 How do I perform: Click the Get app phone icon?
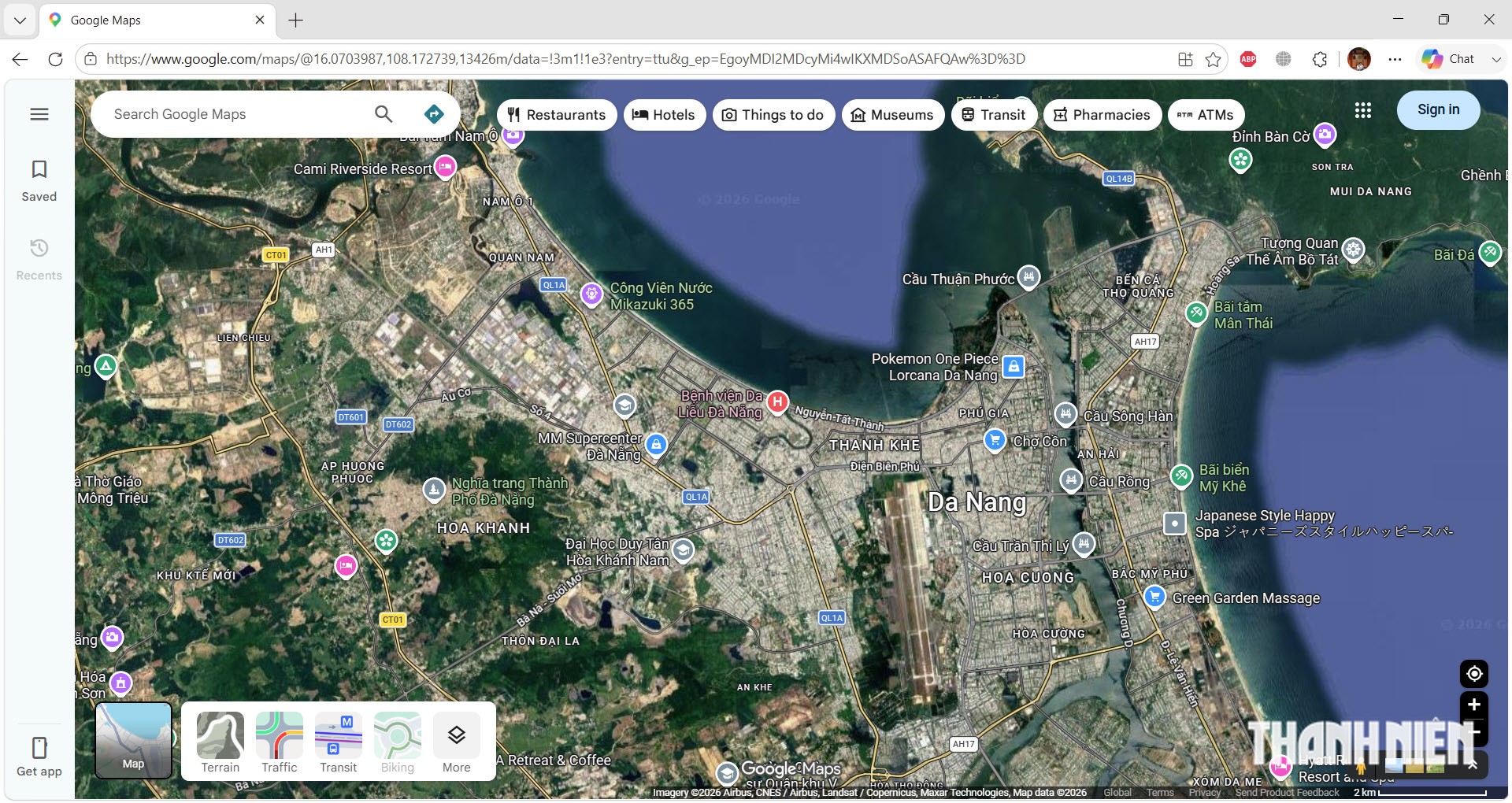point(39,747)
